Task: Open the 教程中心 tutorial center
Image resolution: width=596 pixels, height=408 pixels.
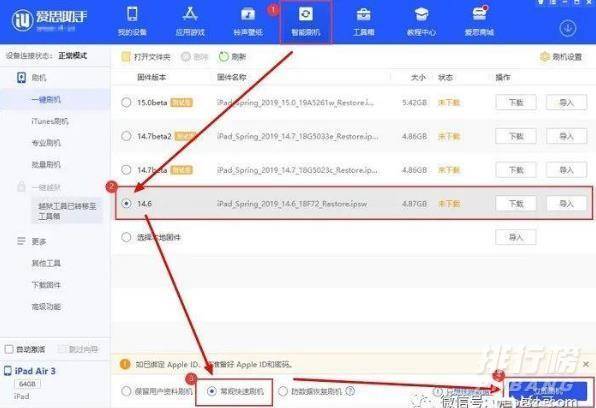Action: [421, 22]
